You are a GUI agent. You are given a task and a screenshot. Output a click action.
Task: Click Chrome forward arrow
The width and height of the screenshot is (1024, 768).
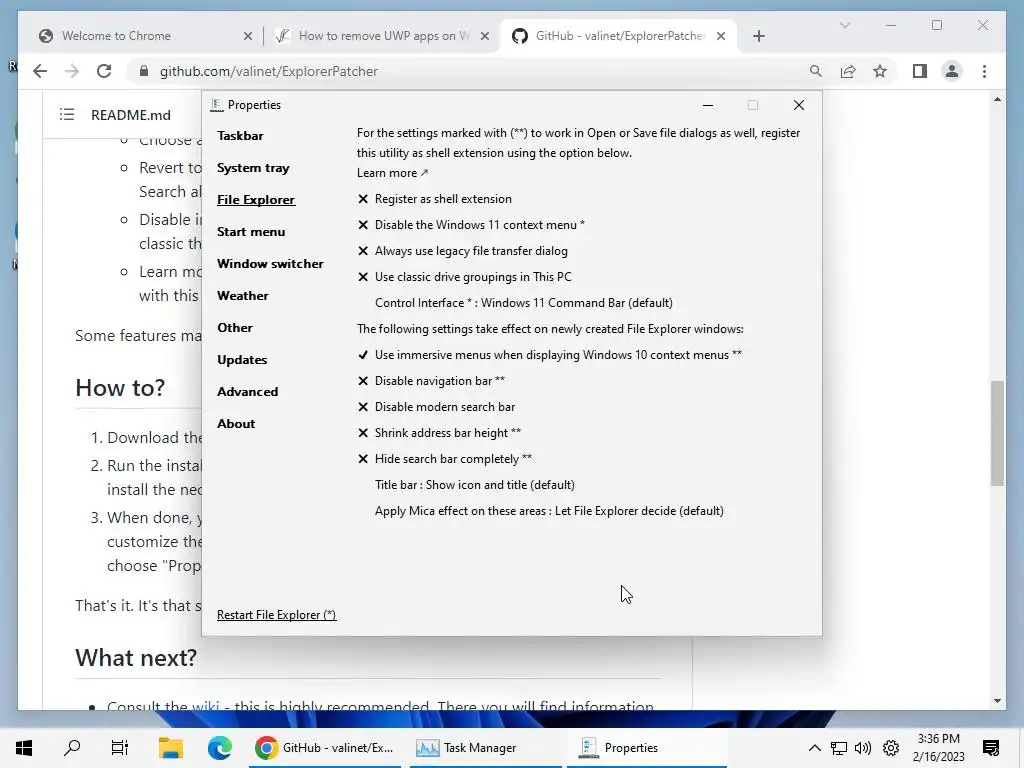72,71
